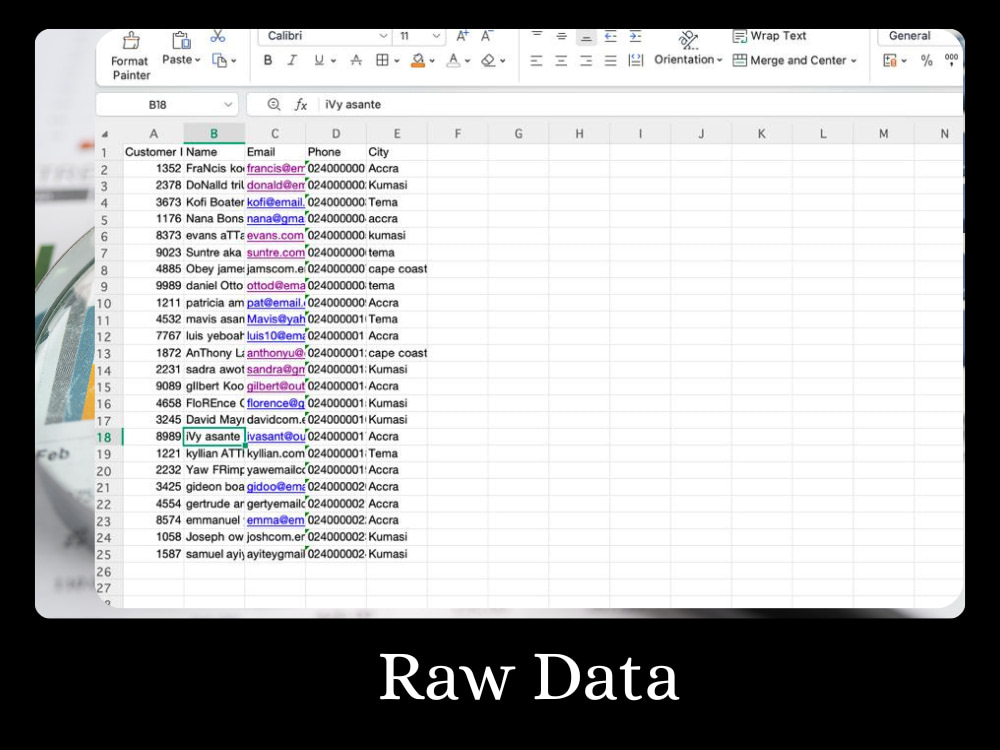
Task: Open the font color dropdown arrow
Action: pyautogui.click(x=467, y=61)
